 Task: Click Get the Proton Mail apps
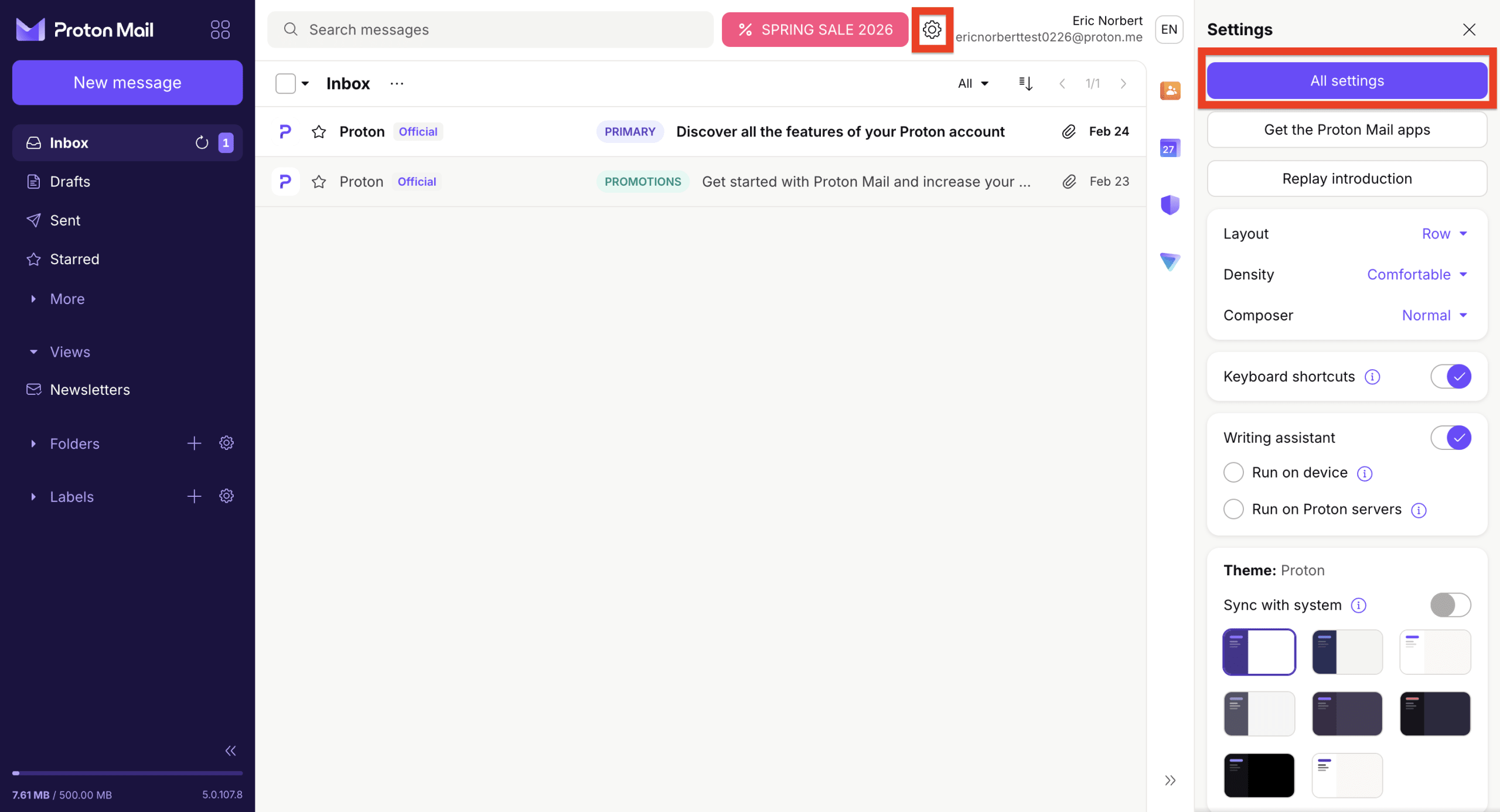tap(1346, 129)
